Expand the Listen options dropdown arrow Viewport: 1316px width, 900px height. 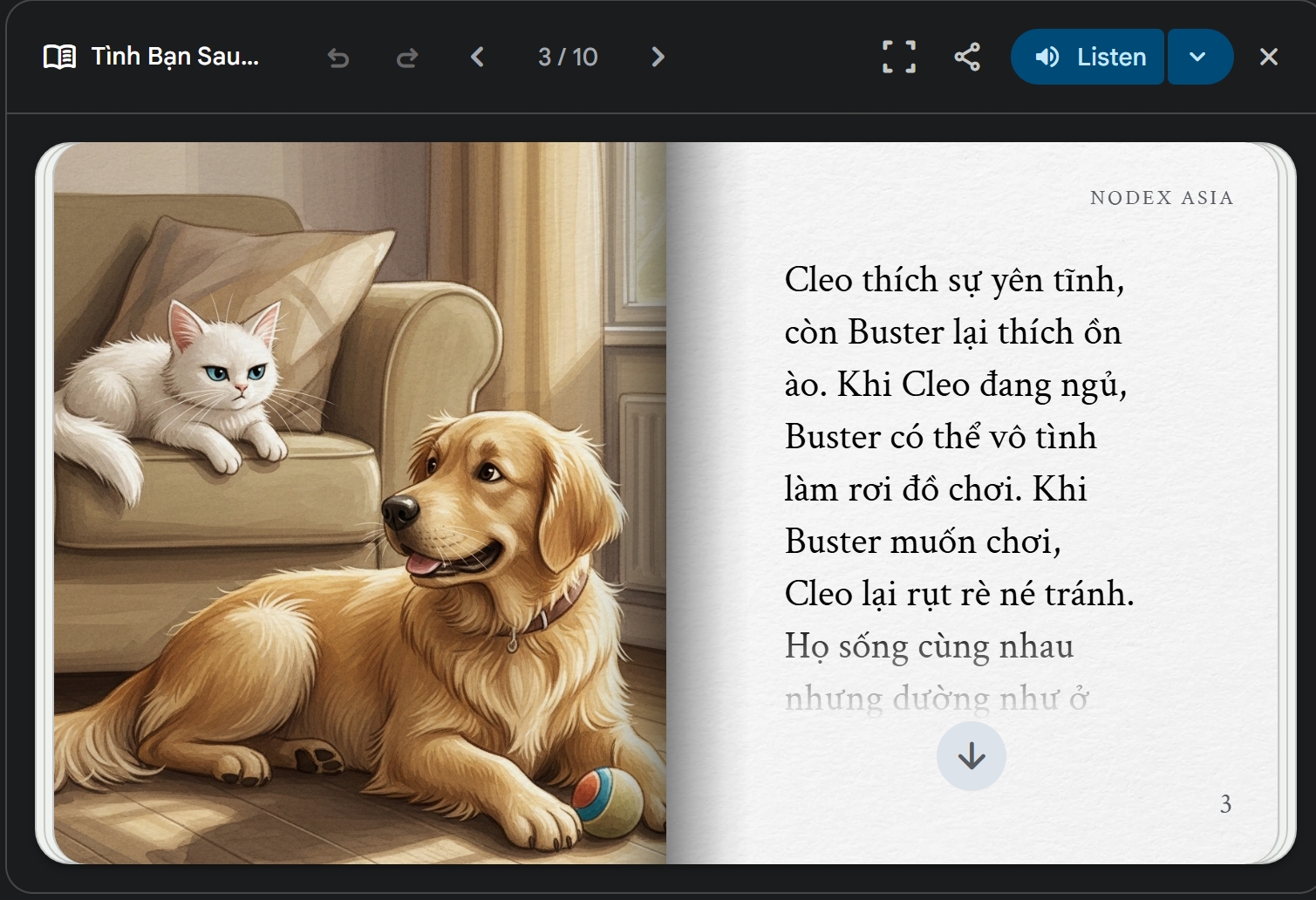(1200, 57)
